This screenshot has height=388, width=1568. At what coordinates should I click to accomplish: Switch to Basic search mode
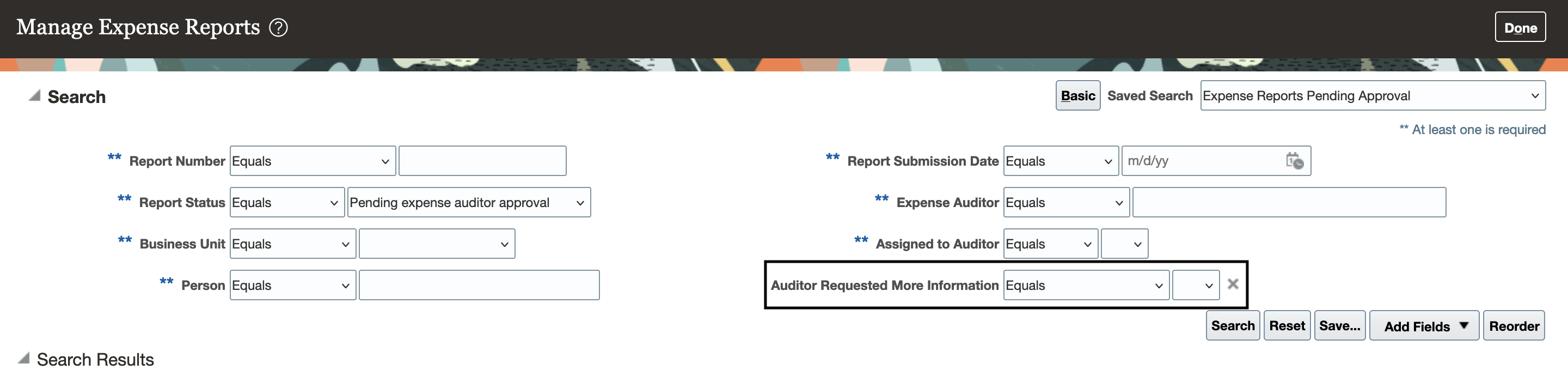1077,95
